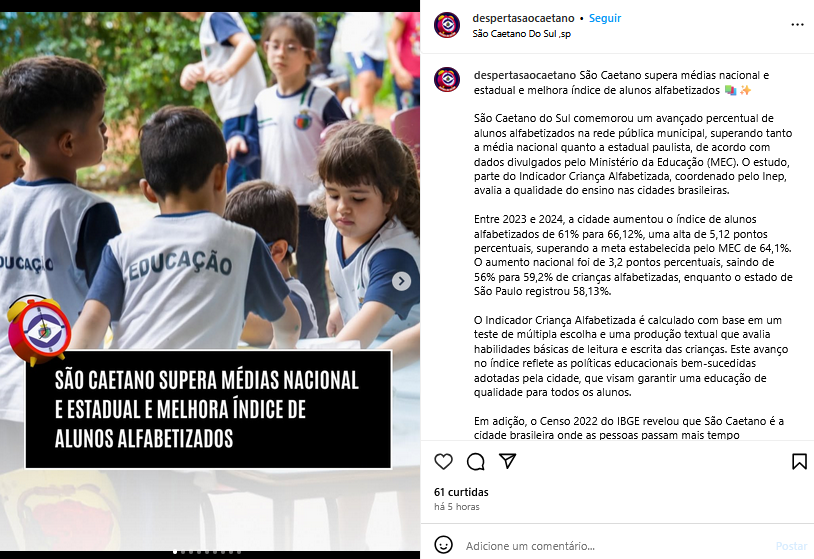This screenshot has height=559, width=814.
Task: Click the alarm clock logo on image
Action: tap(39, 330)
